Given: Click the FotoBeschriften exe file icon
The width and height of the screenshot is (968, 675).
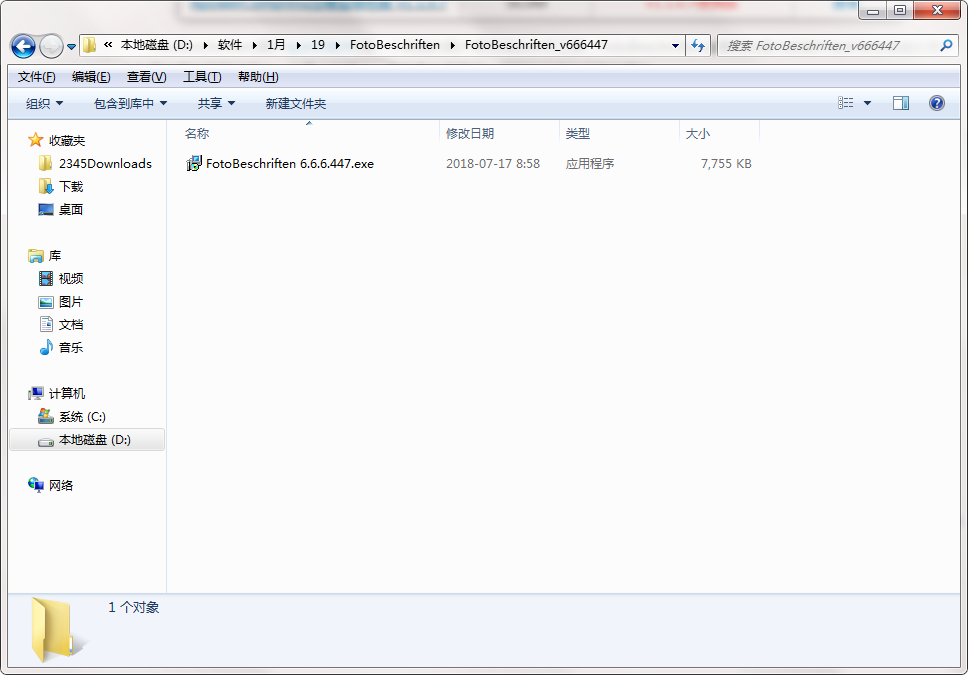Looking at the screenshot, I should point(194,163).
